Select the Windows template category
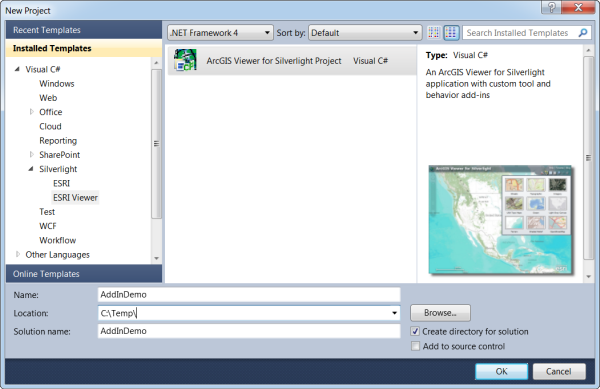This screenshot has width=600, height=389. coord(57,83)
